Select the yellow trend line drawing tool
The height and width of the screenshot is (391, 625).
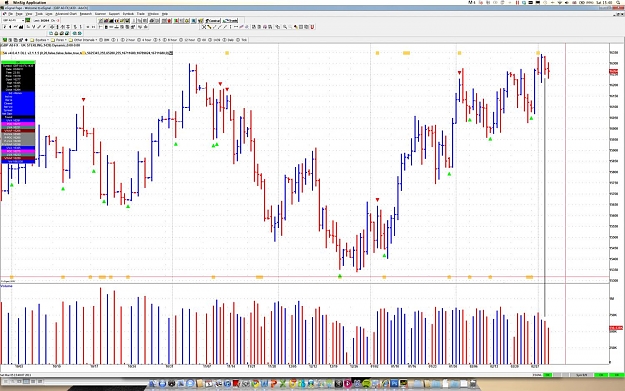point(209,27)
